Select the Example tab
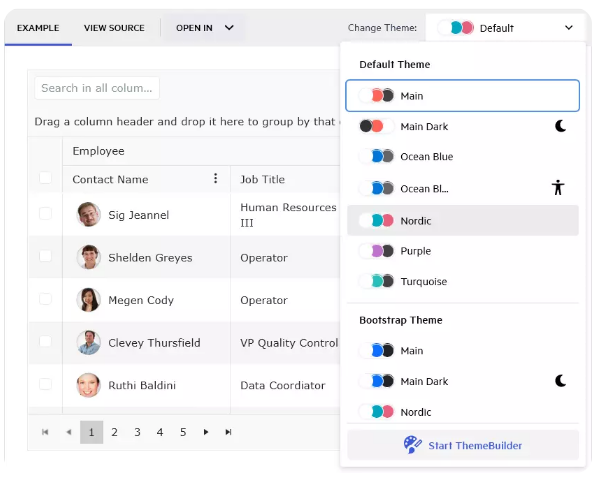 pos(38,28)
